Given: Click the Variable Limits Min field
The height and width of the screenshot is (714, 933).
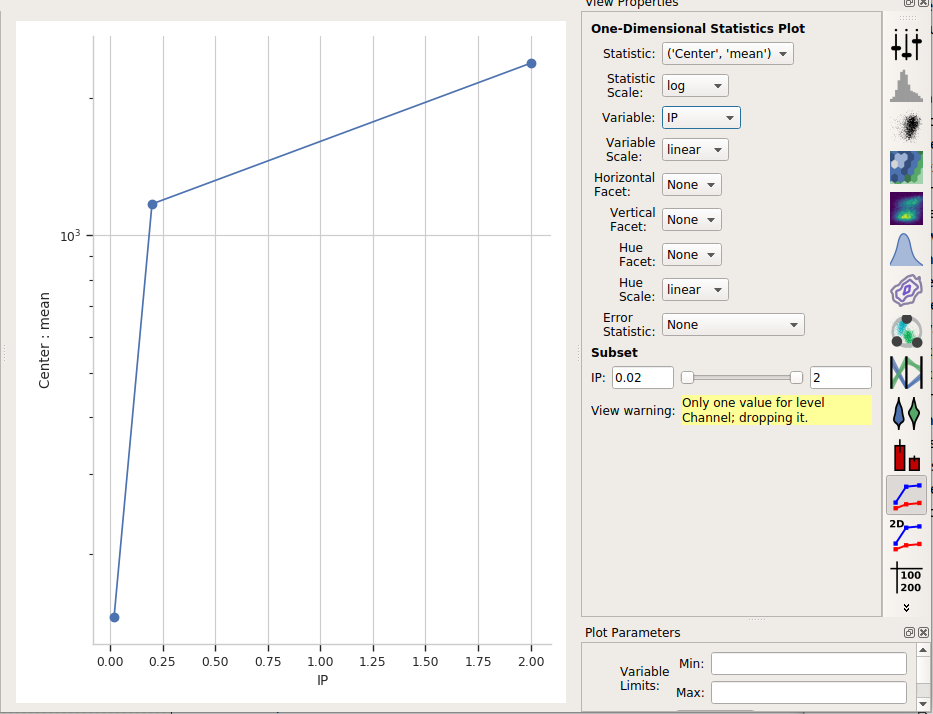Looking at the screenshot, I should [x=809, y=663].
